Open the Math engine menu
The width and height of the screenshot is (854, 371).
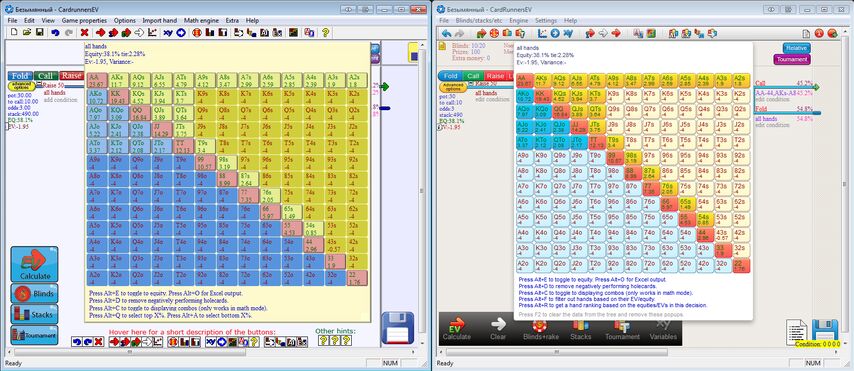pyautogui.click(x=201, y=20)
